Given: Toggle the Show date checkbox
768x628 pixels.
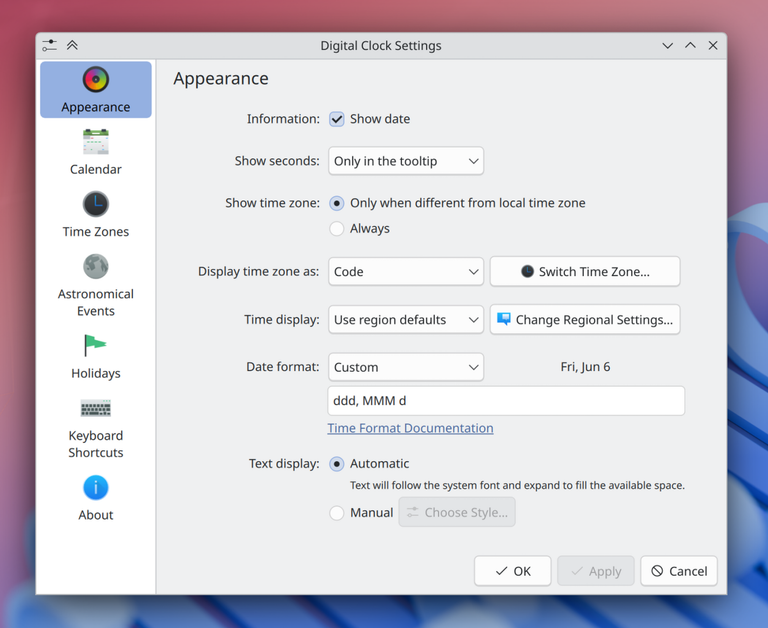Looking at the screenshot, I should click(336, 119).
